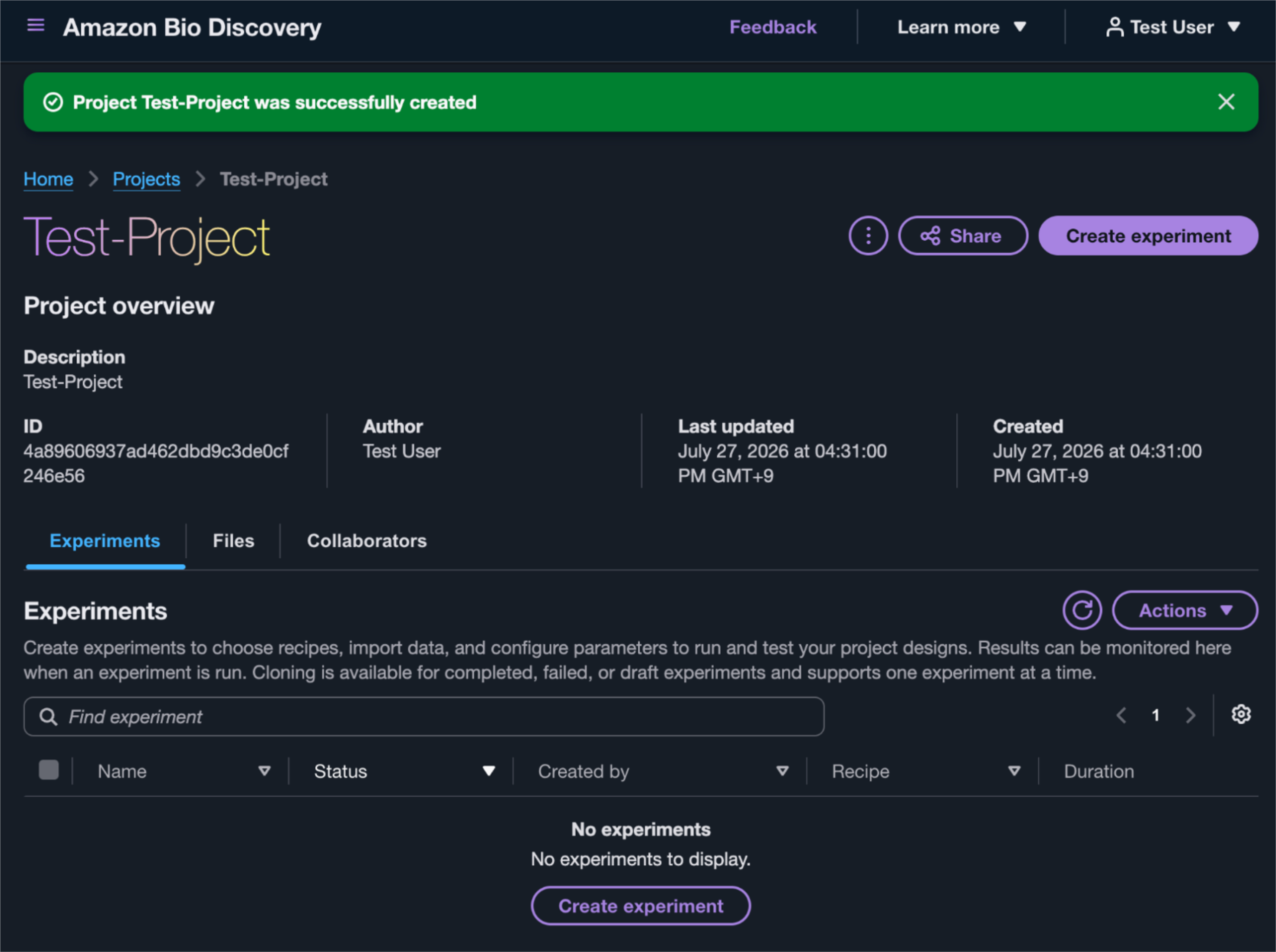This screenshot has width=1276, height=952.
Task: Go to Home breadcrumb link
Action: 49,179
